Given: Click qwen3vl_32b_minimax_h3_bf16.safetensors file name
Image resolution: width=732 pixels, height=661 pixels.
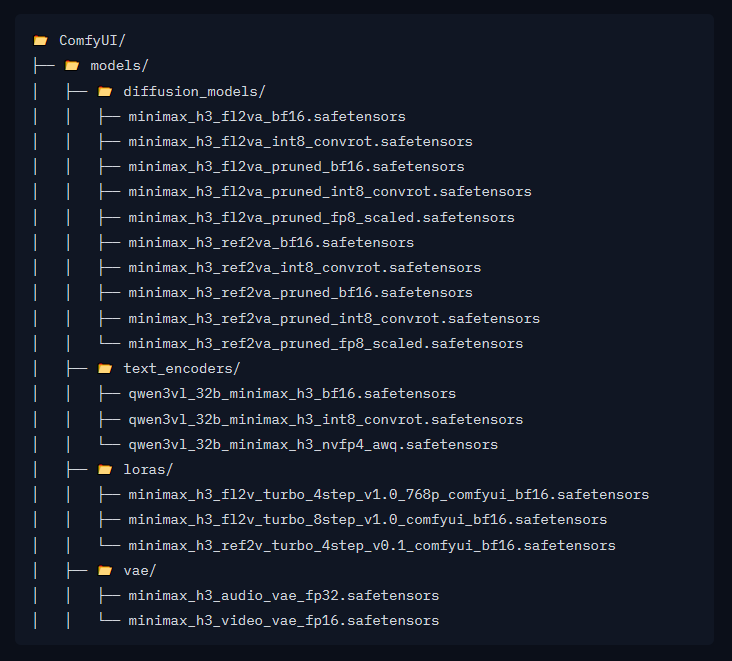Looking at the screenshot, I should [x=292, y=394].
